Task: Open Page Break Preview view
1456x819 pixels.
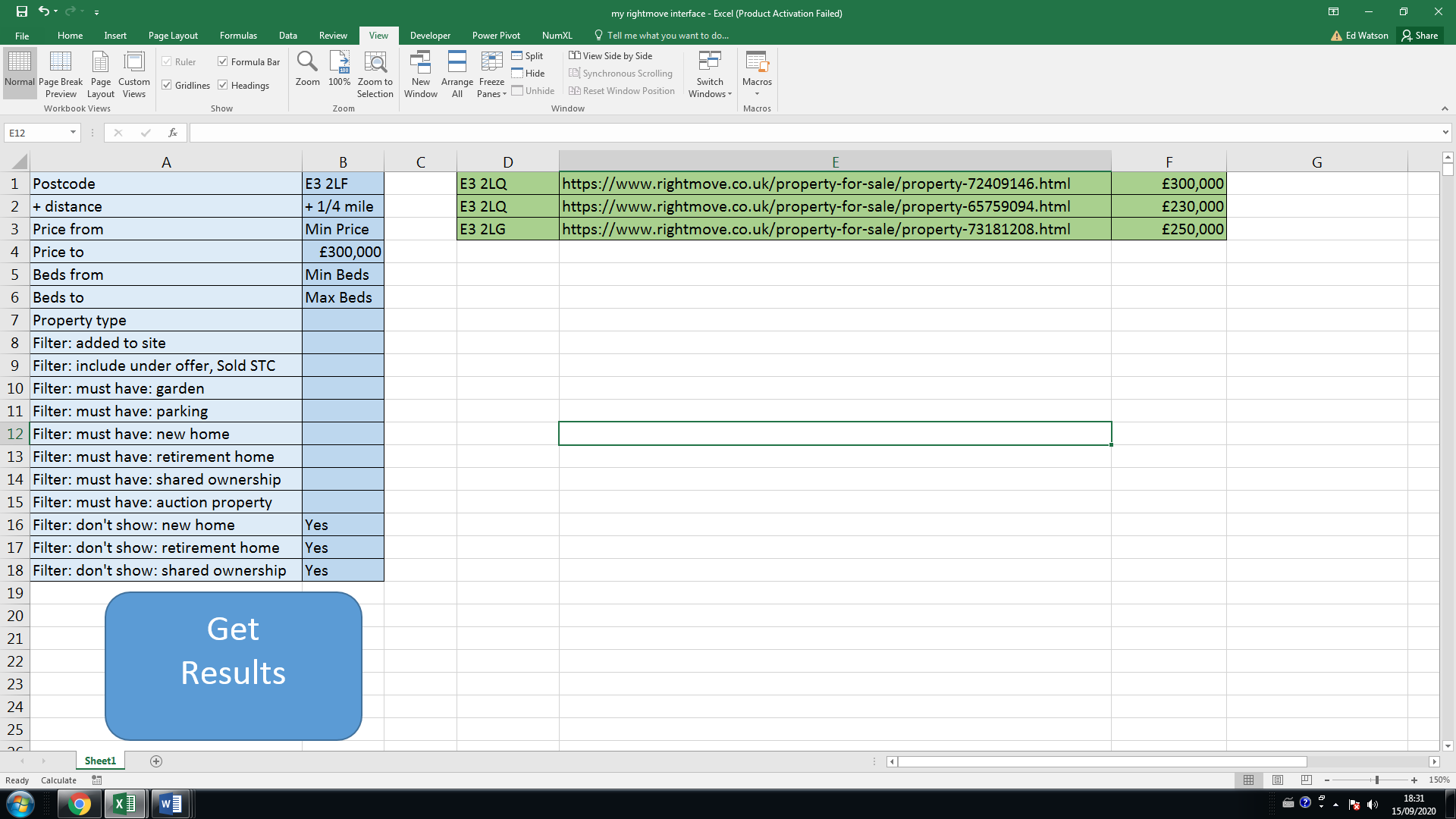Action: (x=61, y=74)
